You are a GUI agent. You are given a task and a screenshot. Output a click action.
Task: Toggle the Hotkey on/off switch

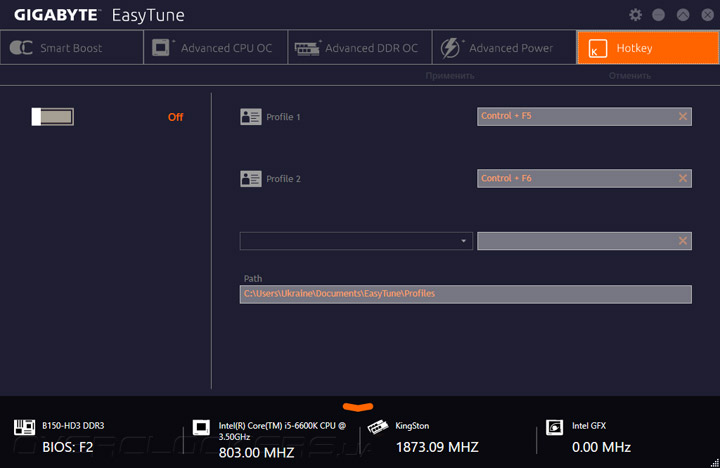pos(52,117)
